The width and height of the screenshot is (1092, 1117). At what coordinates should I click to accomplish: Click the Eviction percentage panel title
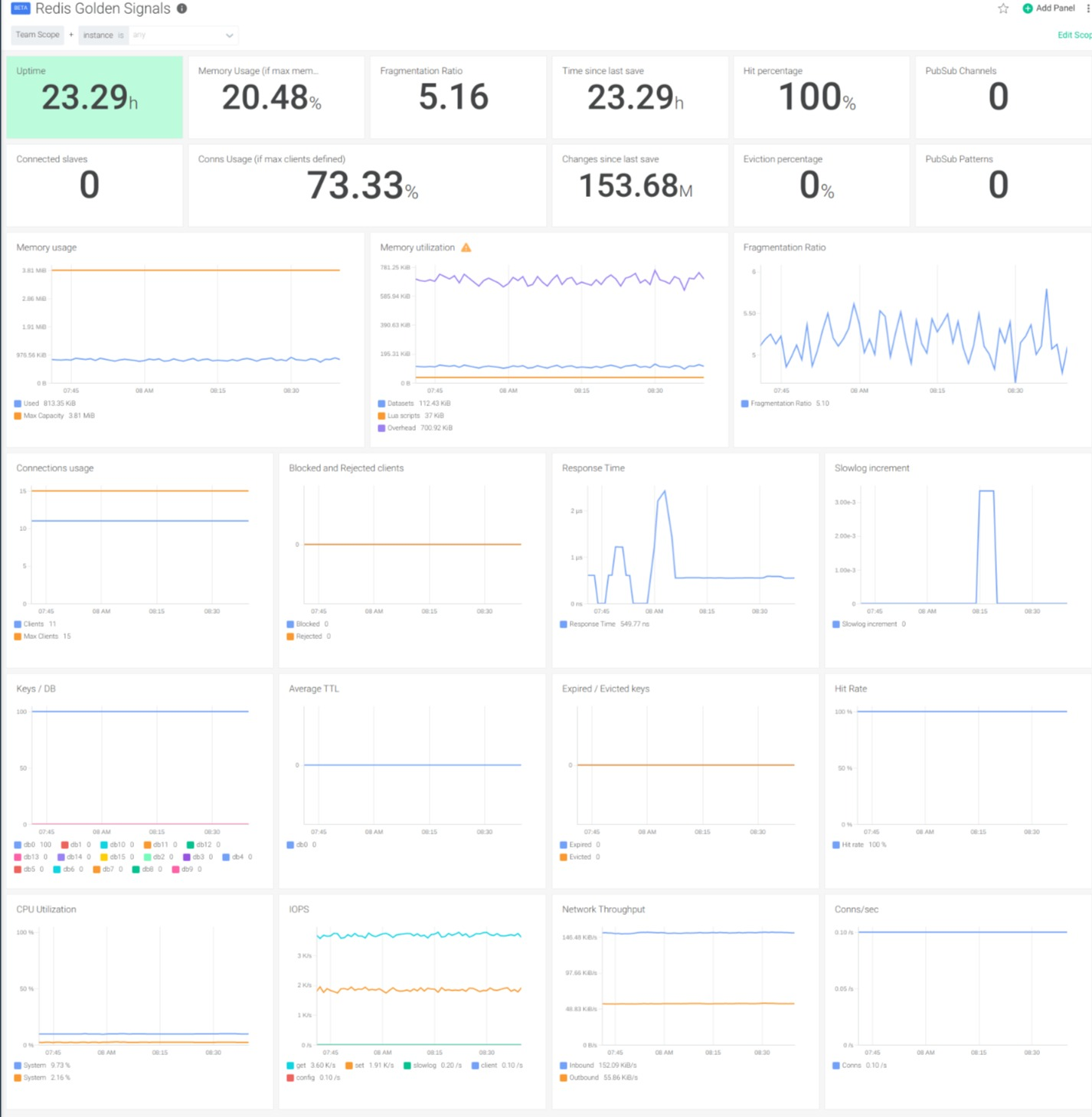point(783,159)
